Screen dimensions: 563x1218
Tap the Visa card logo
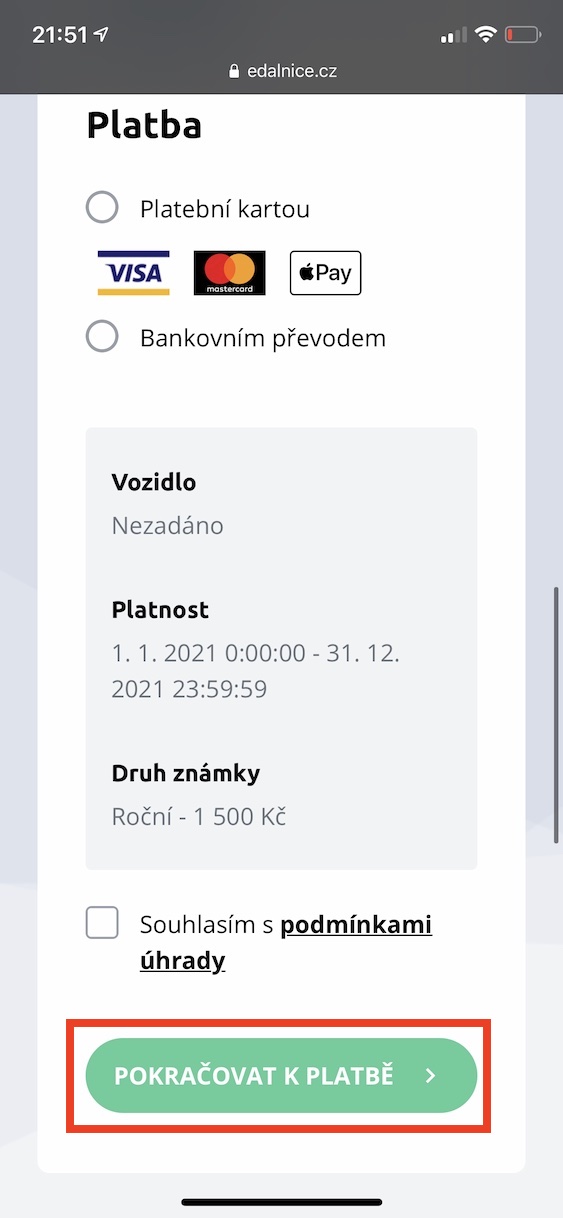tap(133, 273)
